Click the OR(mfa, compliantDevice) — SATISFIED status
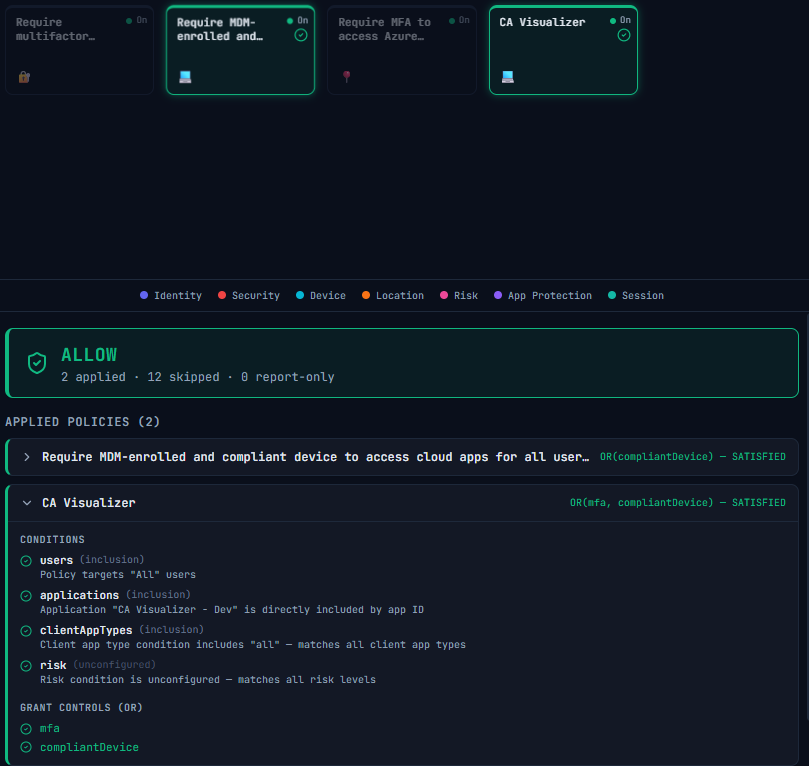The height and width of the screenshot is (766, 809). coord(677,503)
